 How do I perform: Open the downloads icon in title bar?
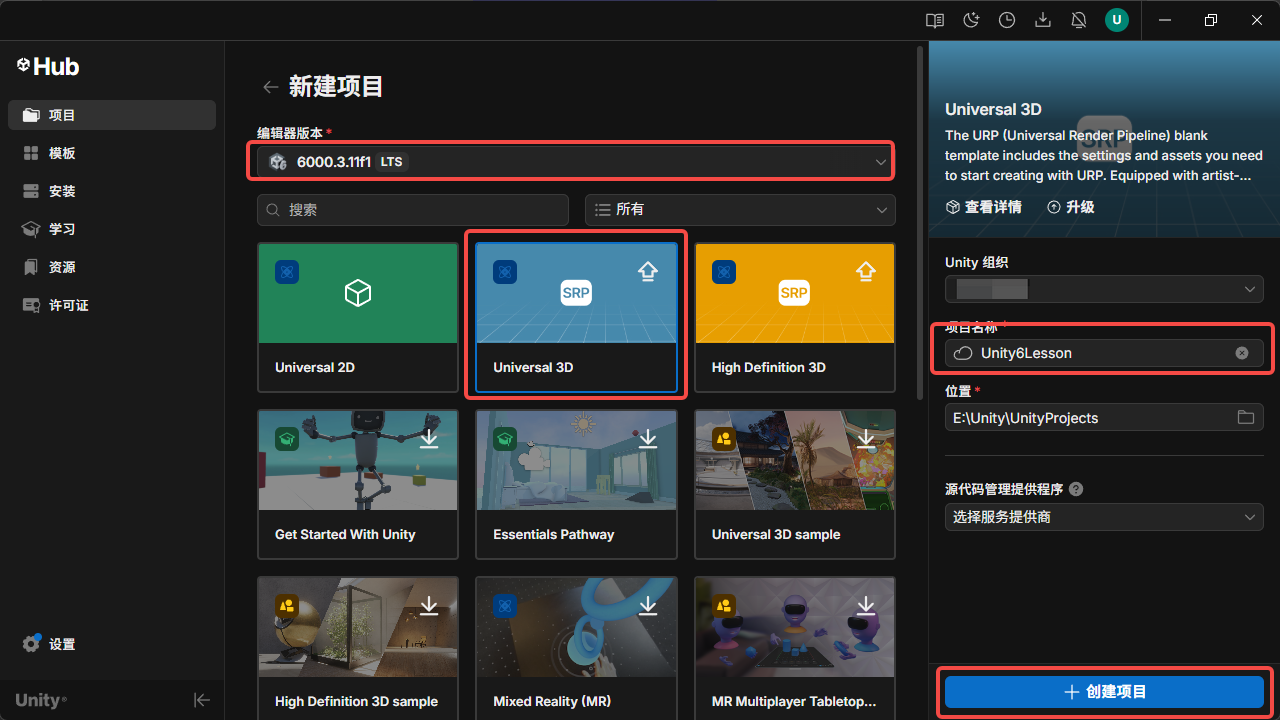[1043, 20]
